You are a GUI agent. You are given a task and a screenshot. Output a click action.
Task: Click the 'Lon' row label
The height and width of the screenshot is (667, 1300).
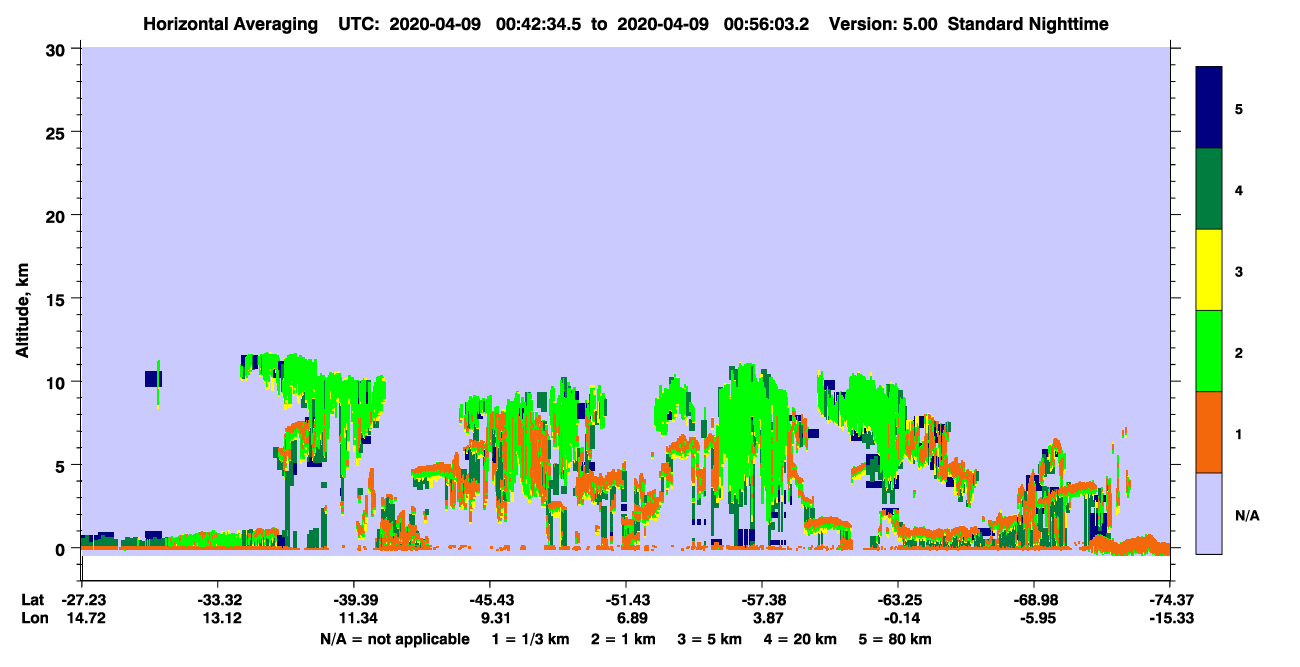click(33, 619)
